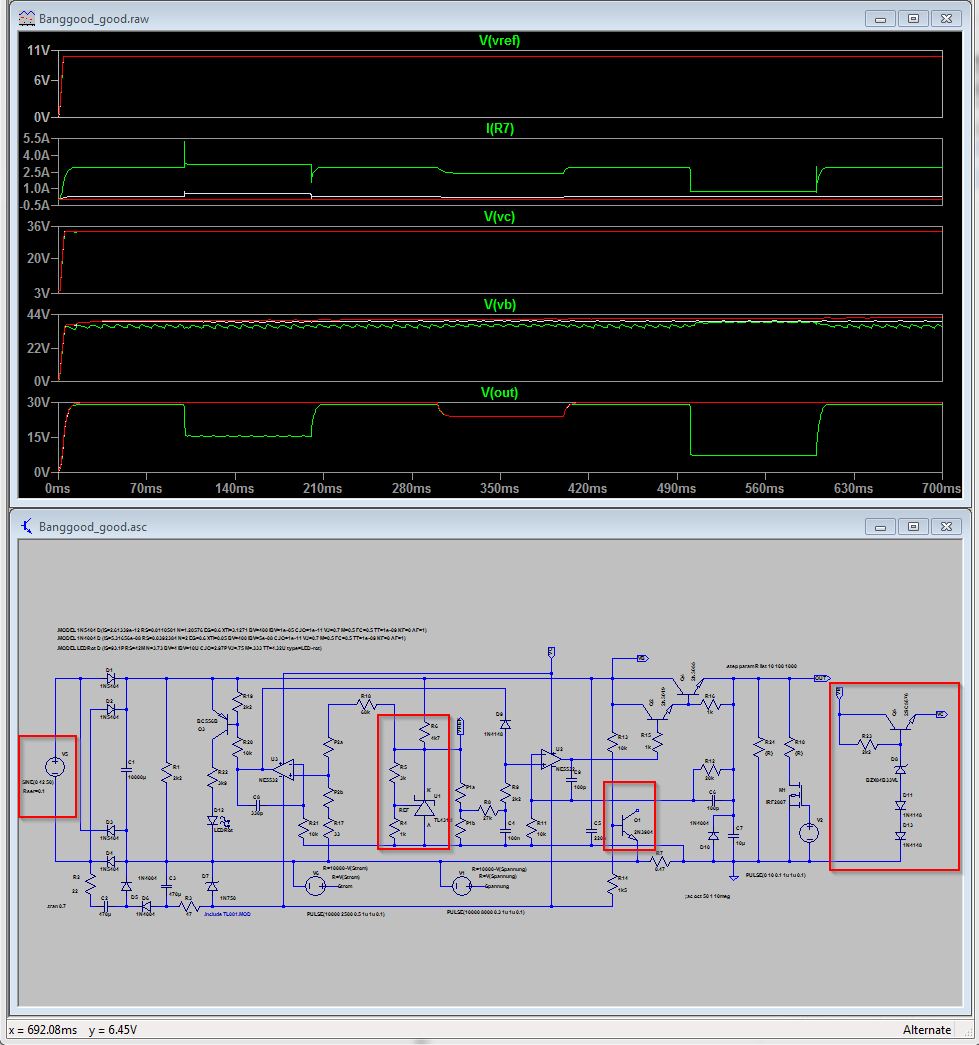Click the 350ms time axis label
This screenshot has width=979, height=1045.
pyautogui.click(x=499, y=489)
